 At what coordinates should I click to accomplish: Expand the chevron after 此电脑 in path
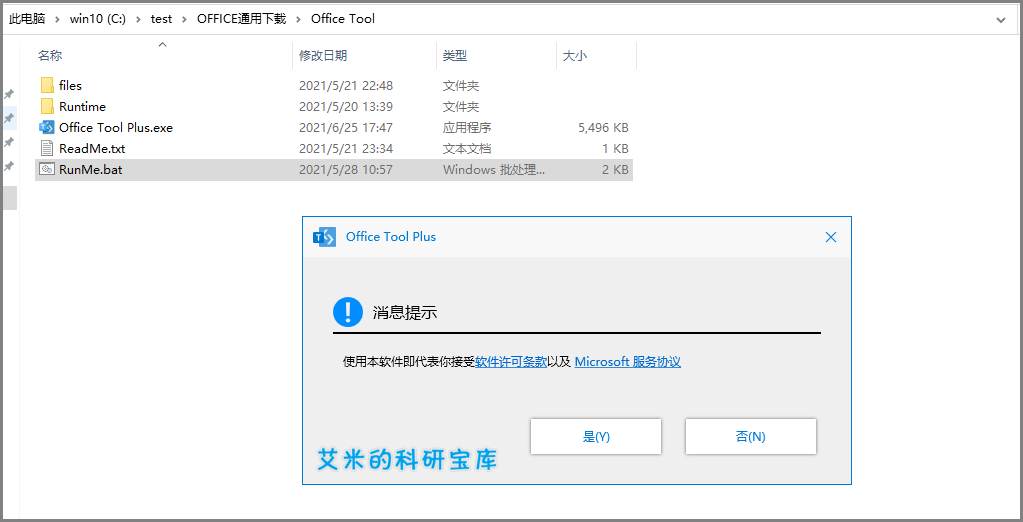[57, 19]
